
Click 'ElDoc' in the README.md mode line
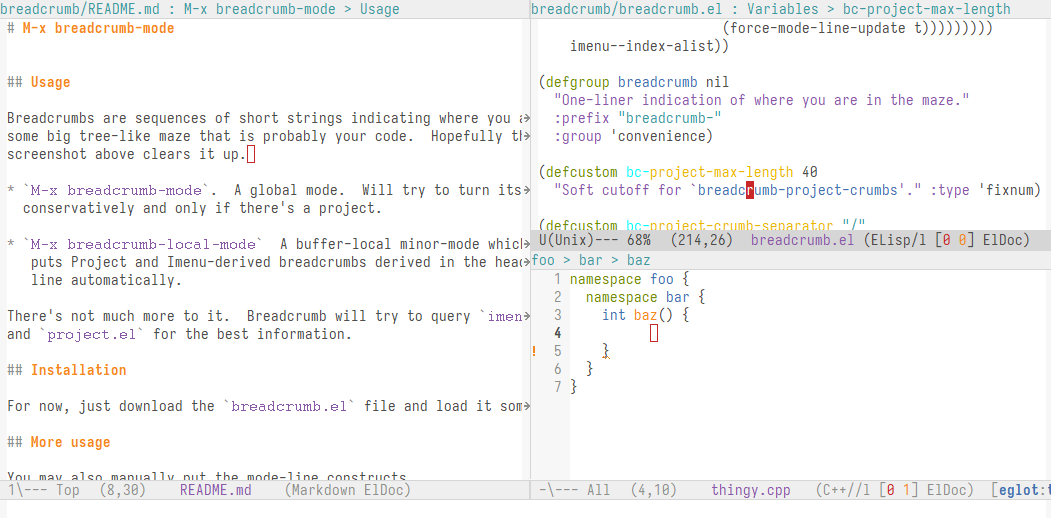383,490
